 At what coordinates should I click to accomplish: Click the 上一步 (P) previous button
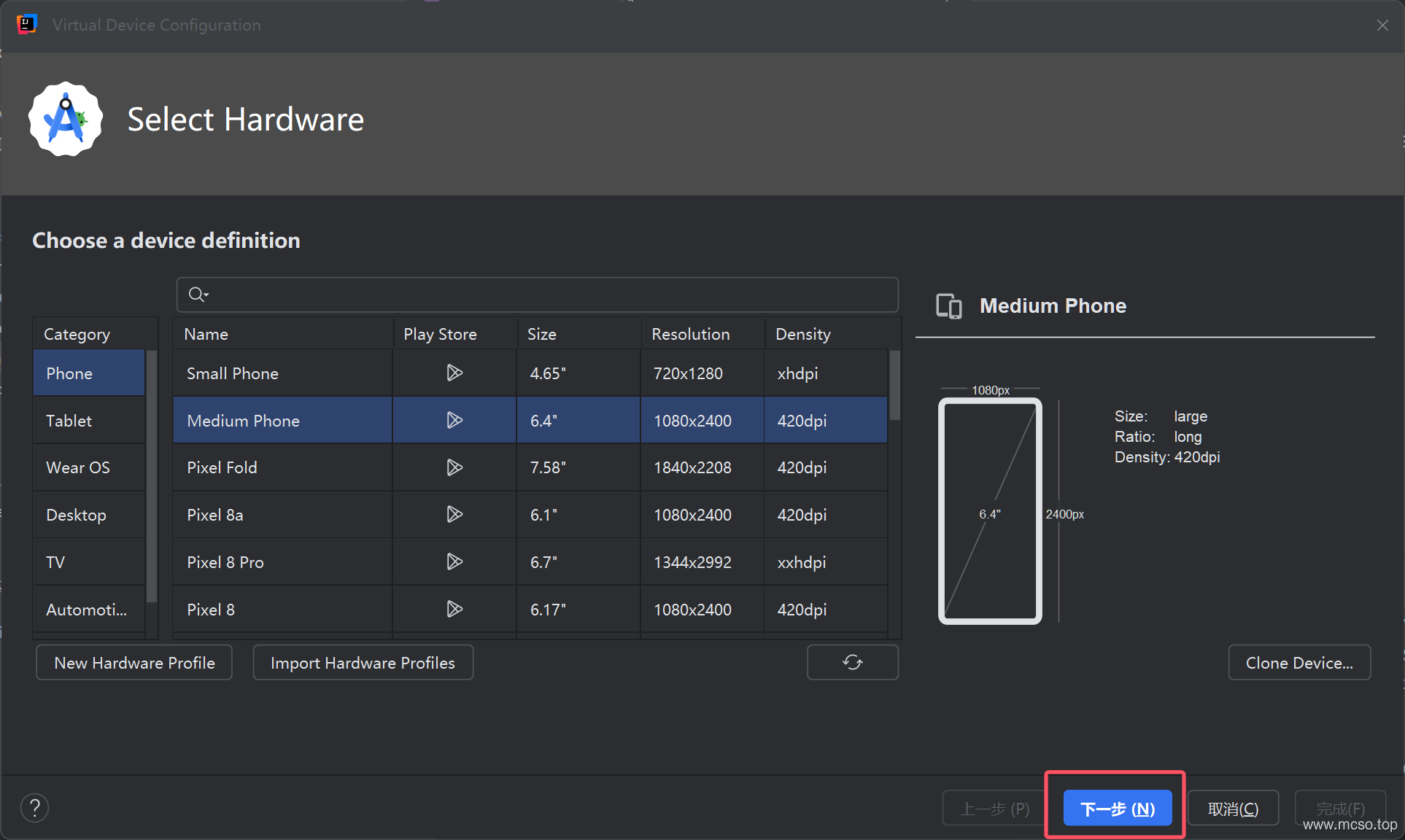pos(995,809)
